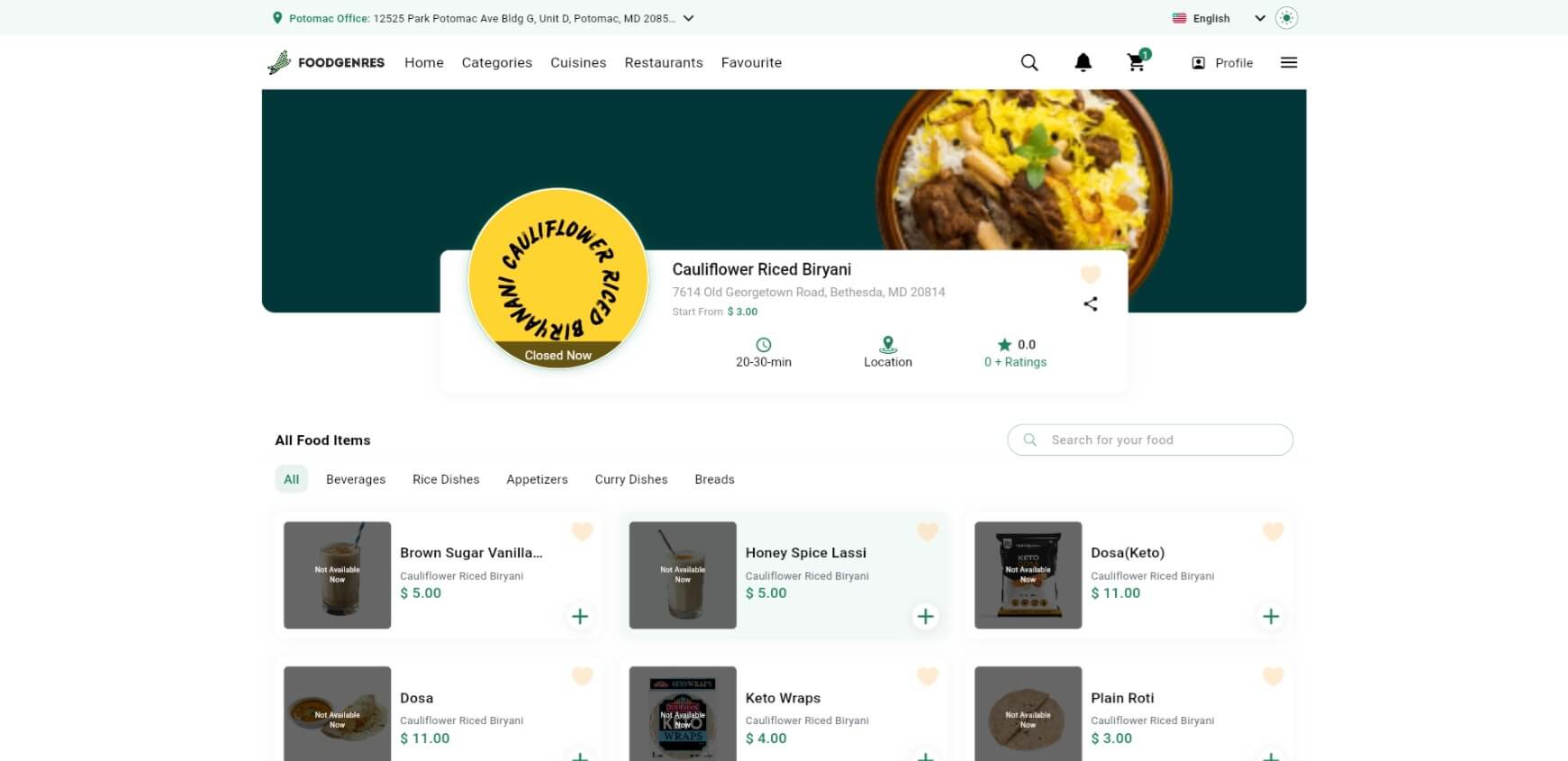Filter by Breads
1568x761 pixels.
click(714, 479)
